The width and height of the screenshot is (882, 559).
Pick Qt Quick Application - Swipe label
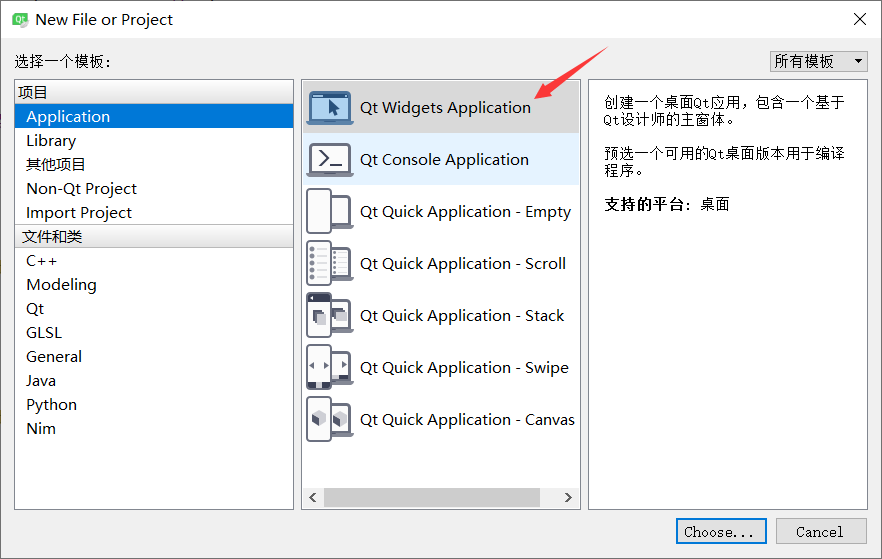[464, 368]
